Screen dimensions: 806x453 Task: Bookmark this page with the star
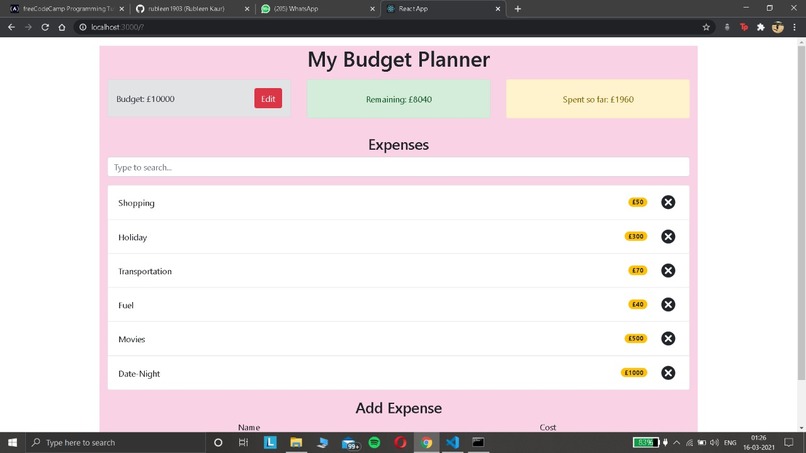tap(706, 27)
